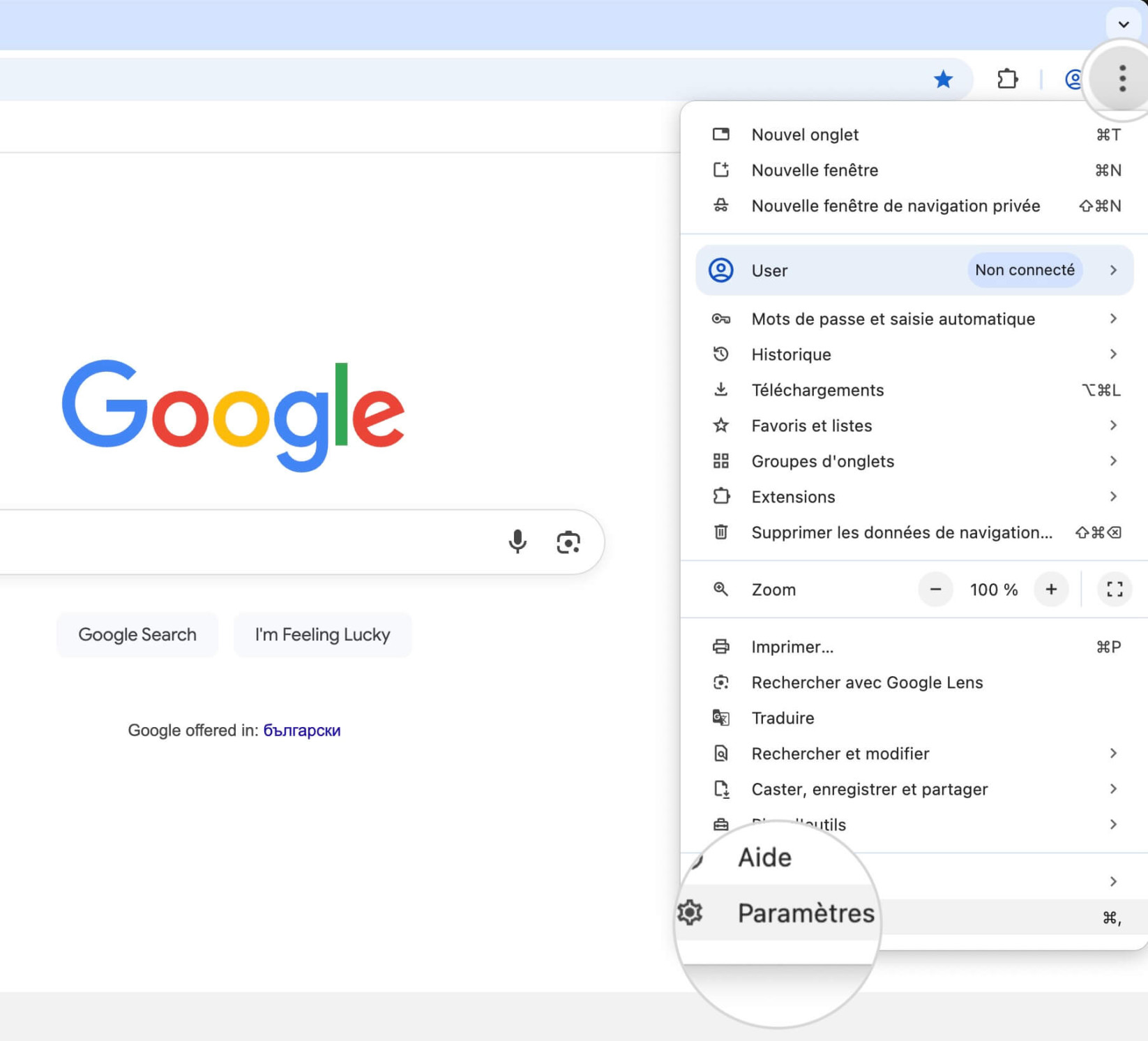Expand Groupes d'onglets submenu arrow
Screen dimensions: 1148x1041
coord(1113,461)
